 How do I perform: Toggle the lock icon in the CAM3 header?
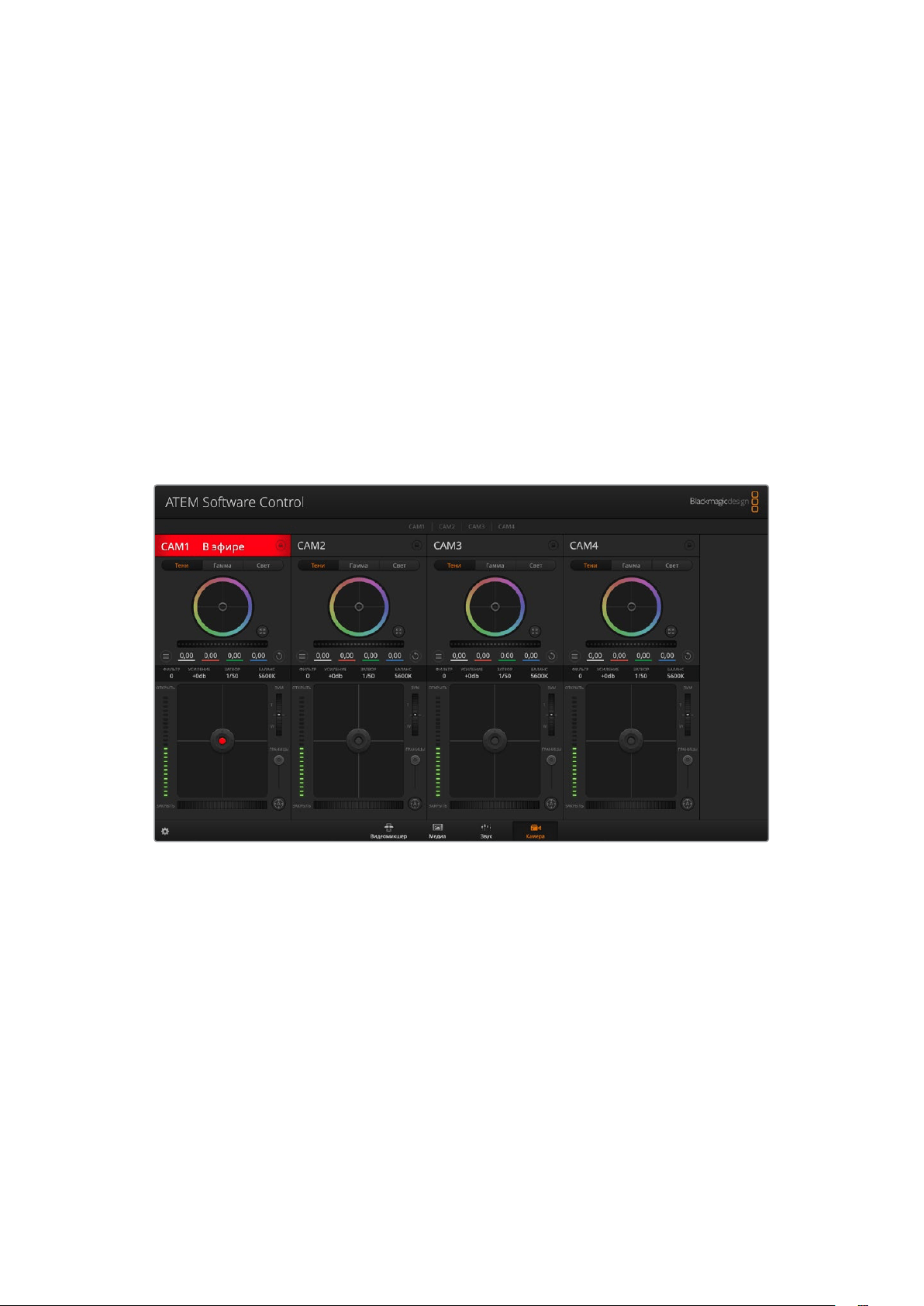tap(553, 546)
